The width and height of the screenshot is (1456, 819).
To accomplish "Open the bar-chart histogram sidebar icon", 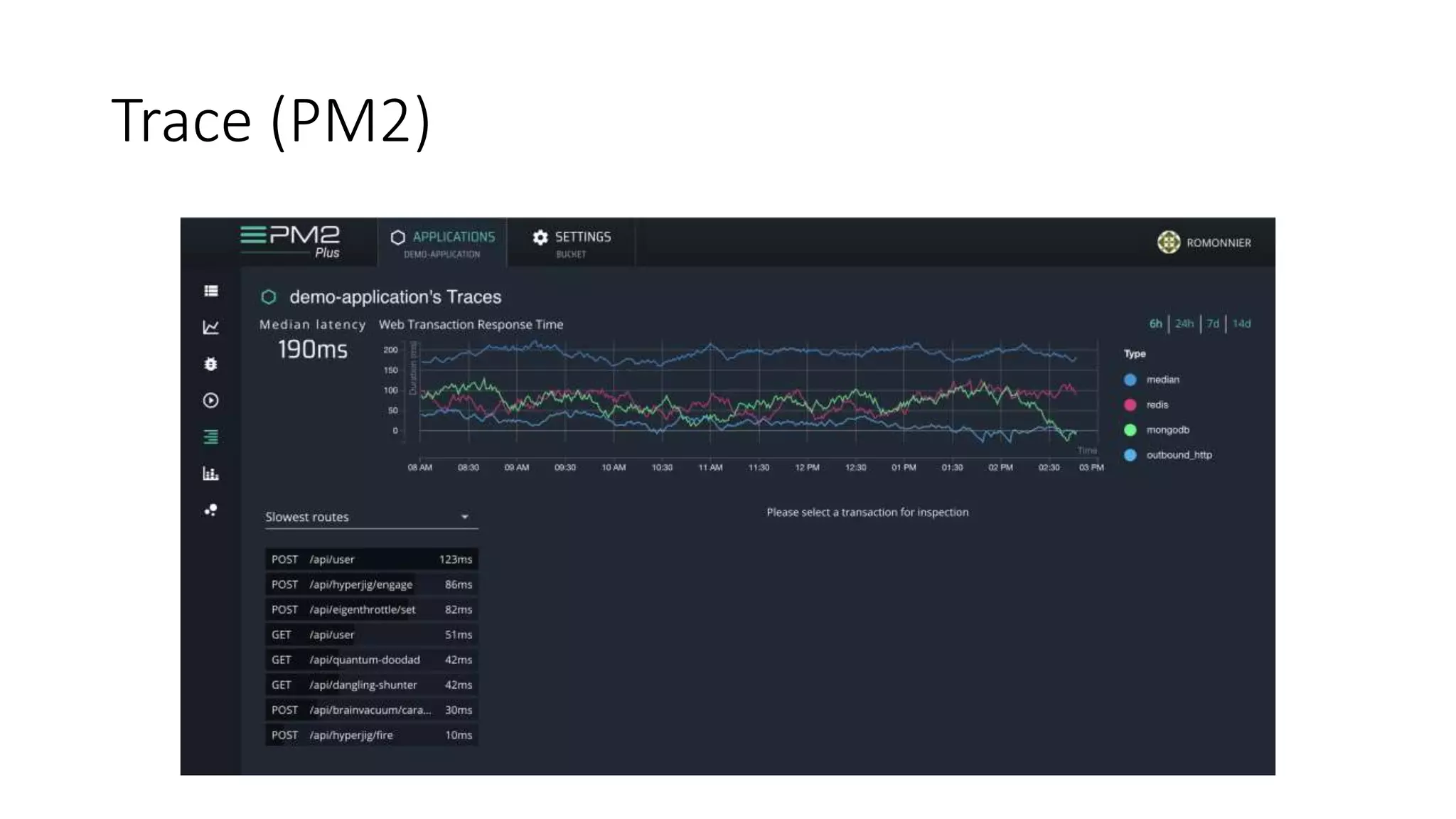I will tap(210, 473).
